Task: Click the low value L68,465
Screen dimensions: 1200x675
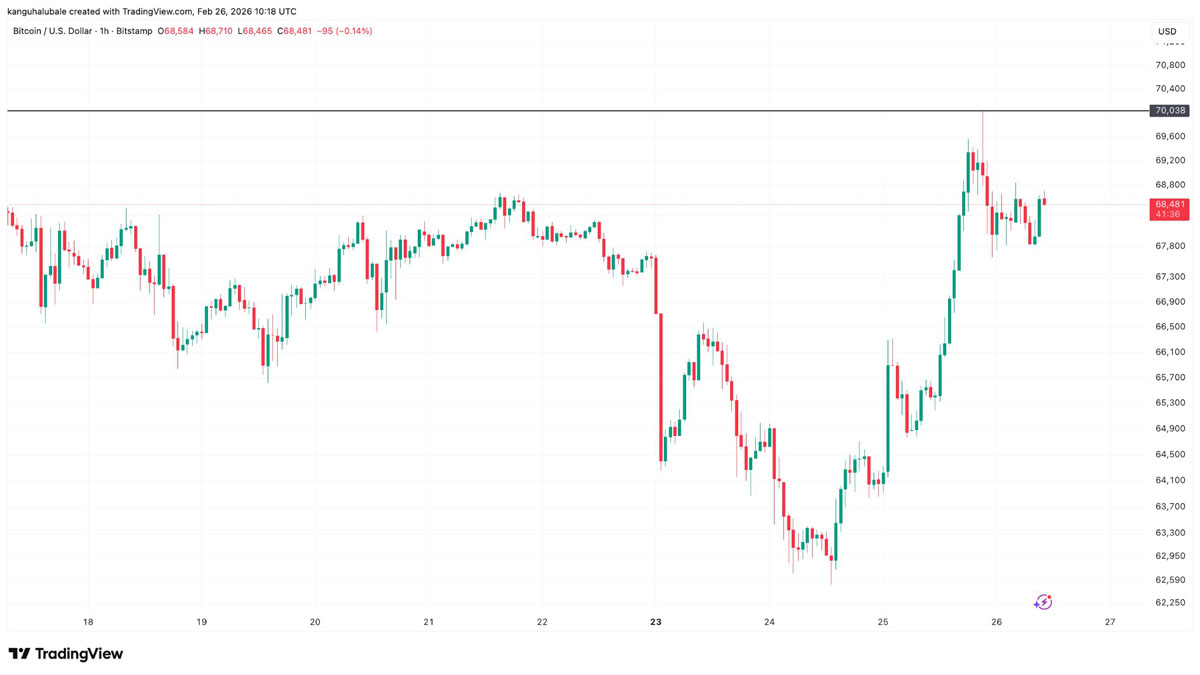Action: 254,31
